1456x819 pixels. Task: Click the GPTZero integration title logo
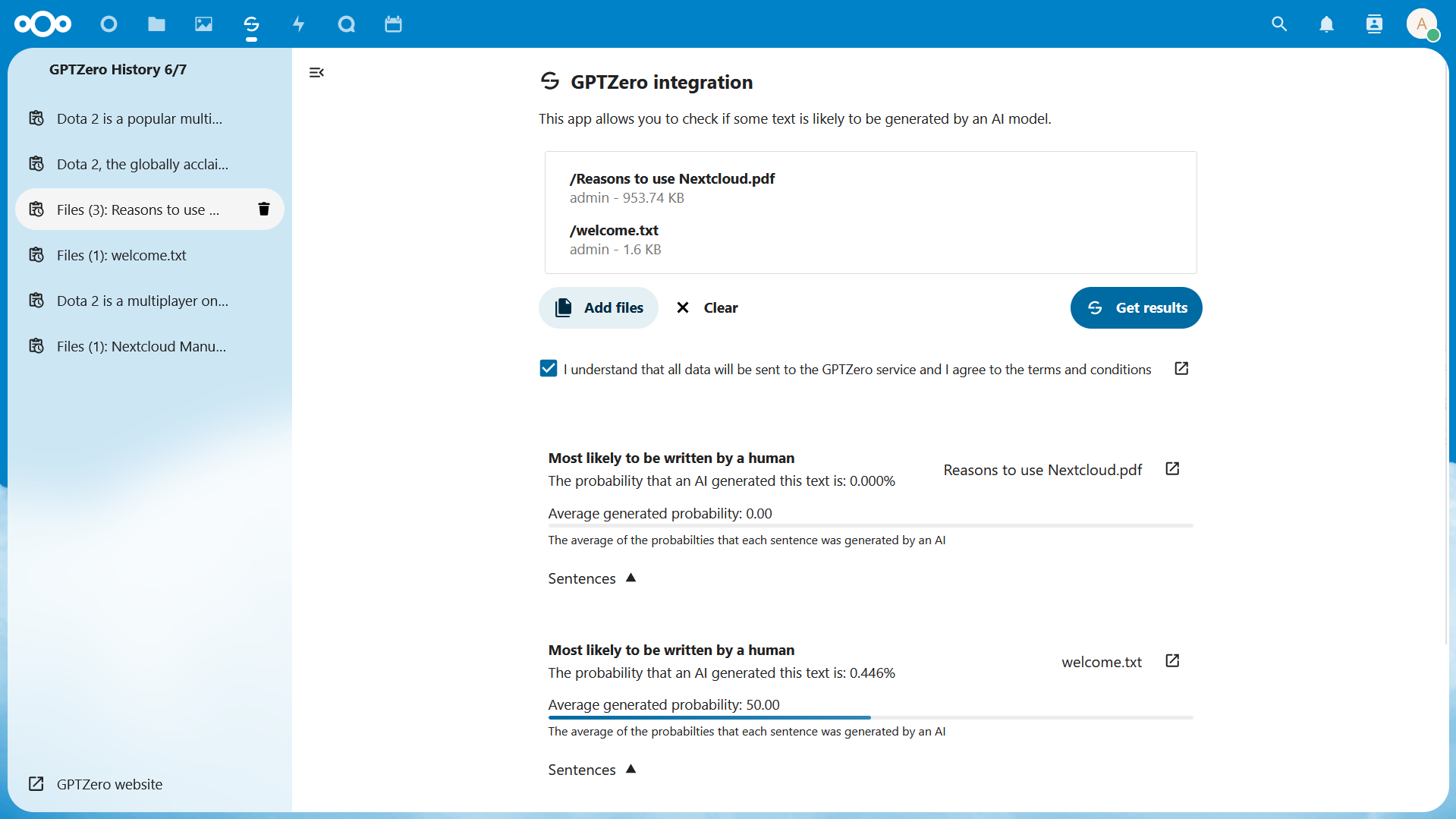[550, 80]
